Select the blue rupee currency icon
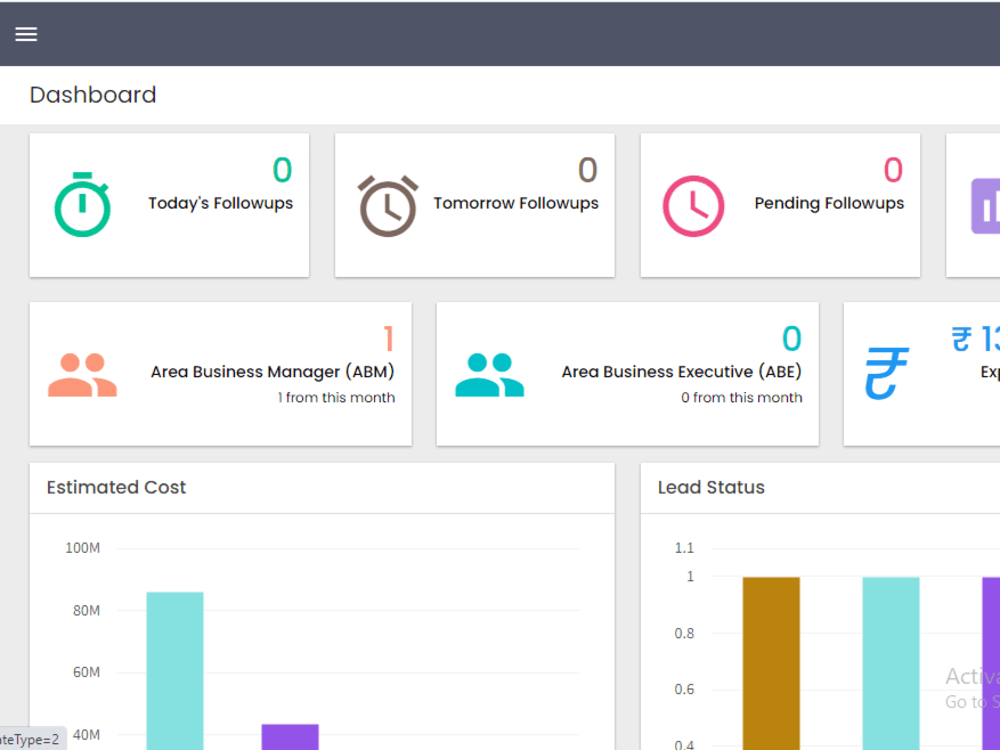Viewport: 1000px width, 750px height. (886, 374)
